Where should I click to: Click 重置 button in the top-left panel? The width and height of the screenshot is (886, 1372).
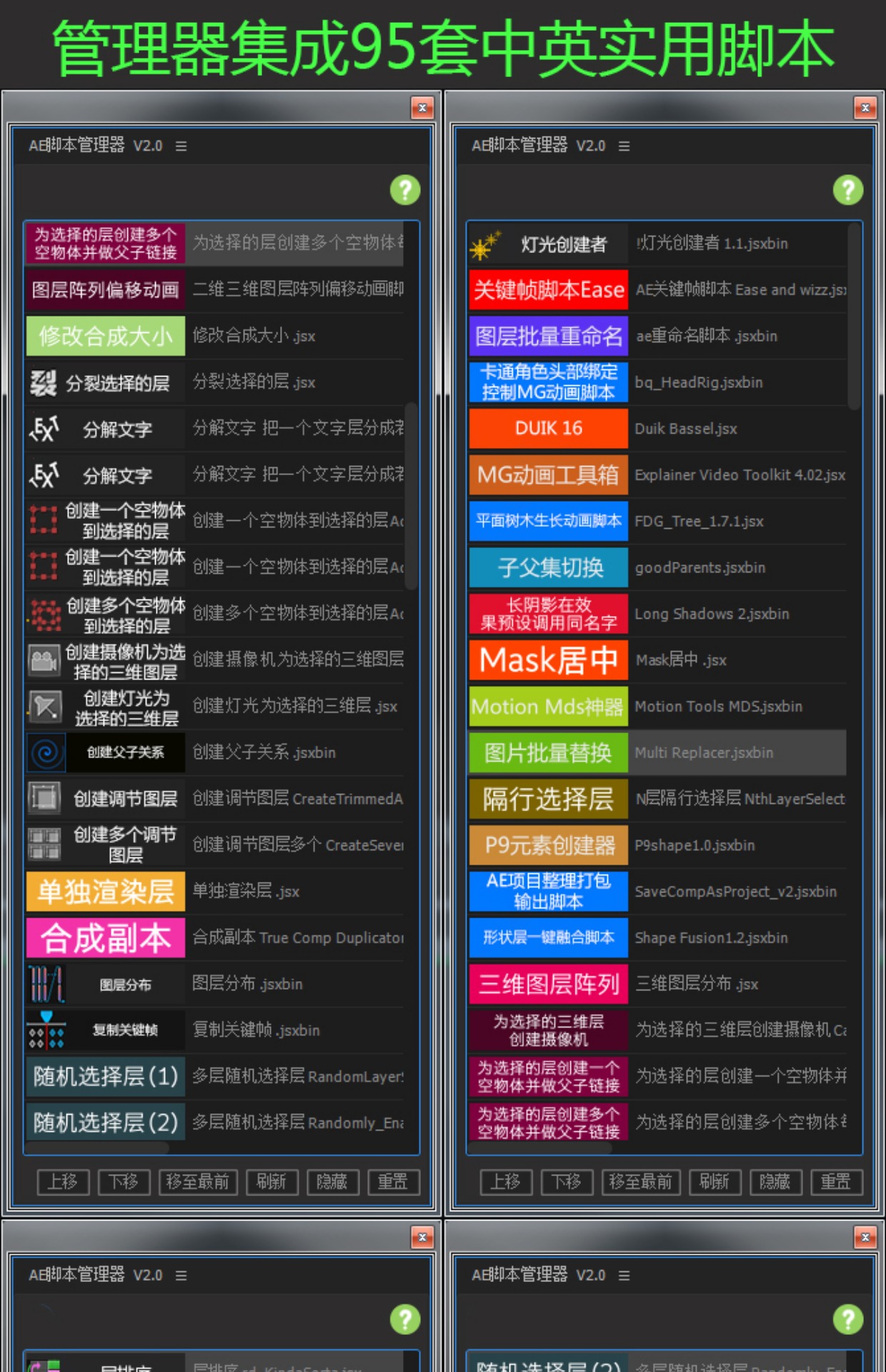[394, 1182]
